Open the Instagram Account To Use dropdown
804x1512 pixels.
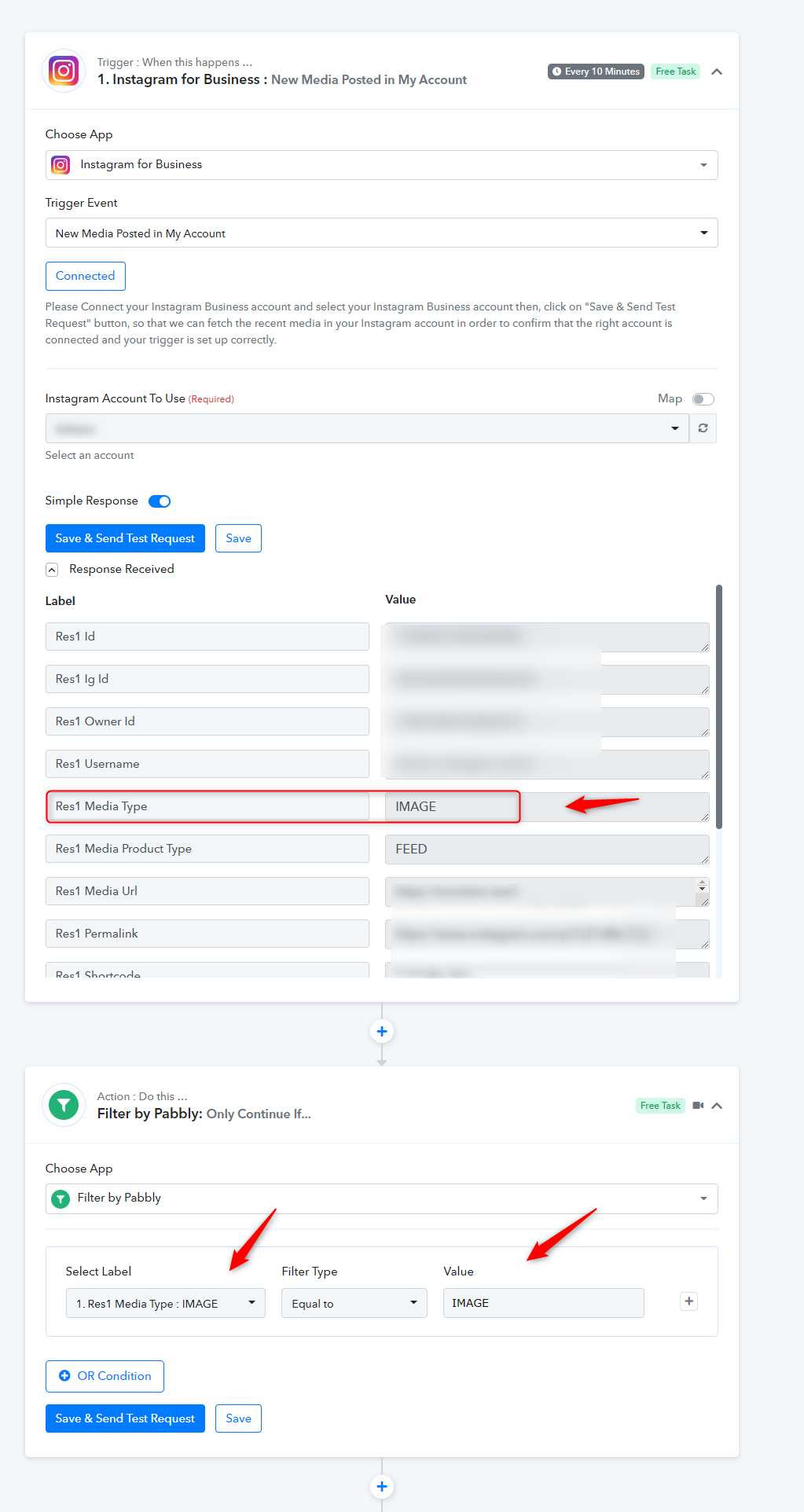click(x=367, y=428)
